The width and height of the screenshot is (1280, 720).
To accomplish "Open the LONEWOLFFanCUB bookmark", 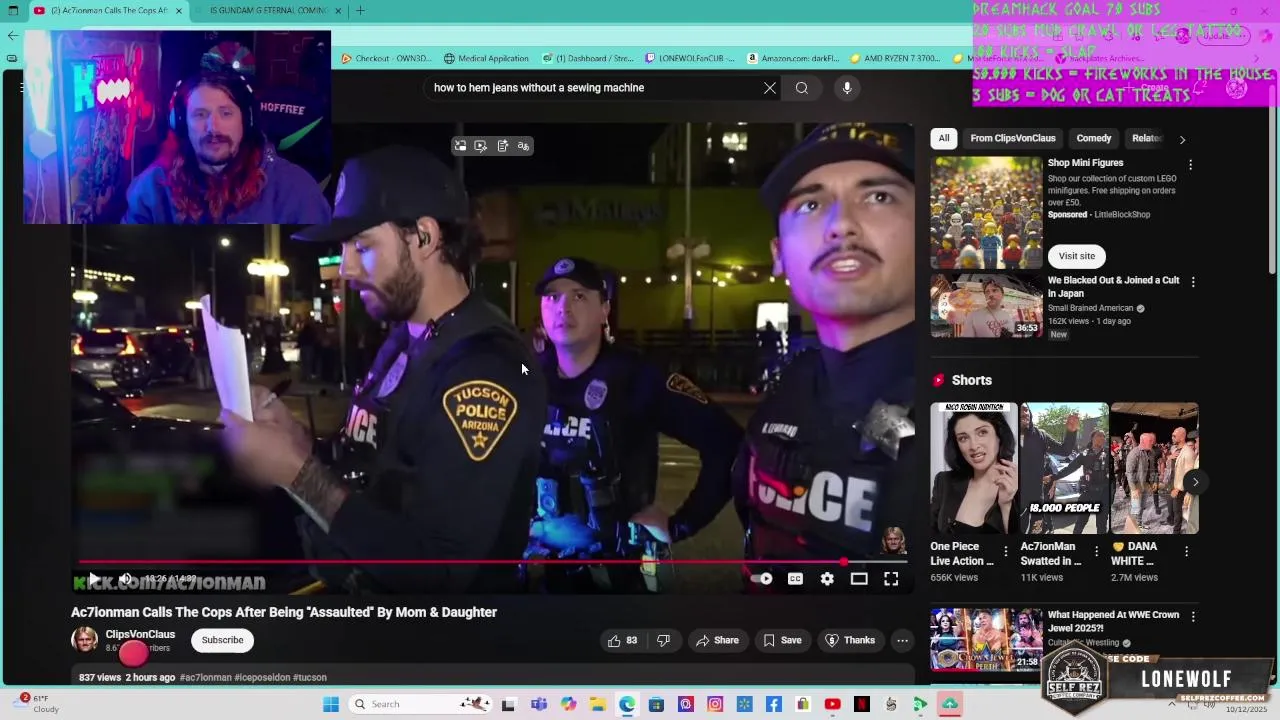I will (x=690, y=58).
